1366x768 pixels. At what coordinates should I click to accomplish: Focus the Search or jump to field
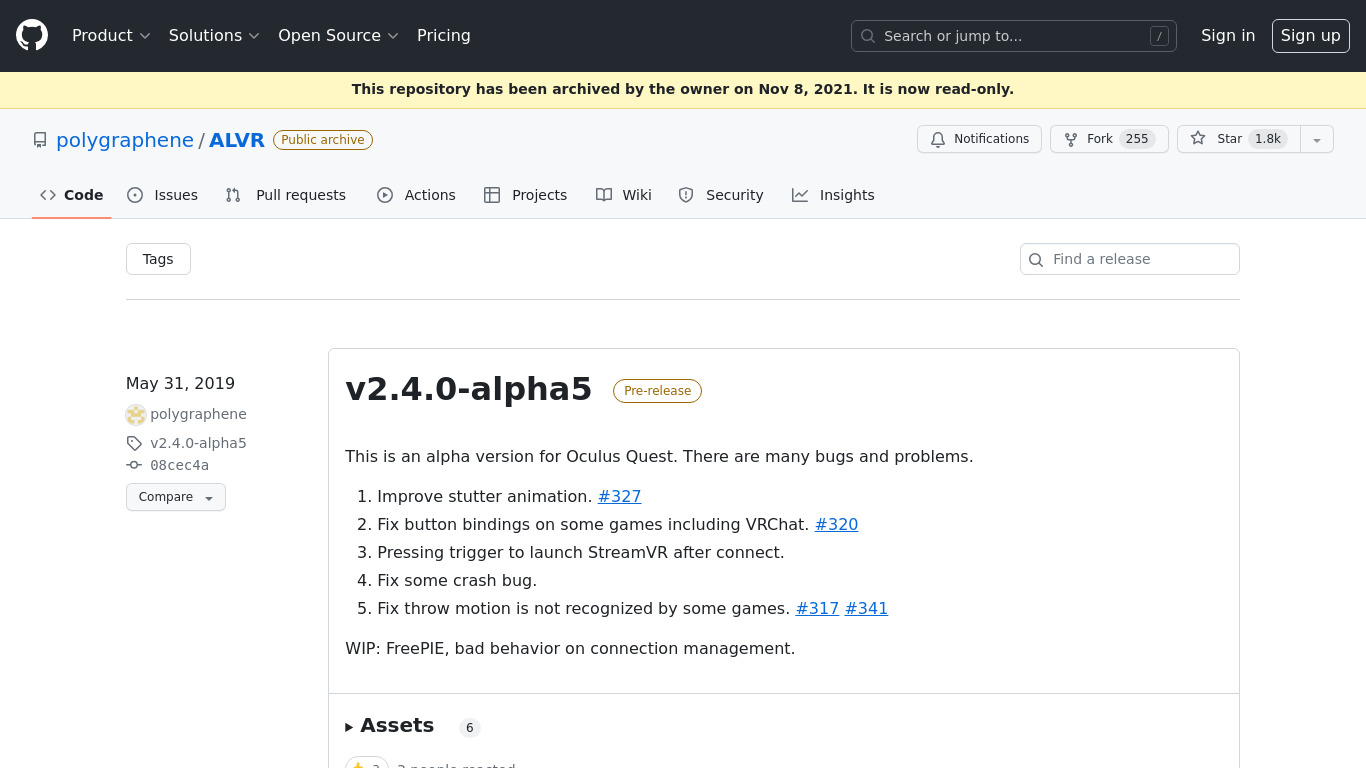(x=1013, y=36)
